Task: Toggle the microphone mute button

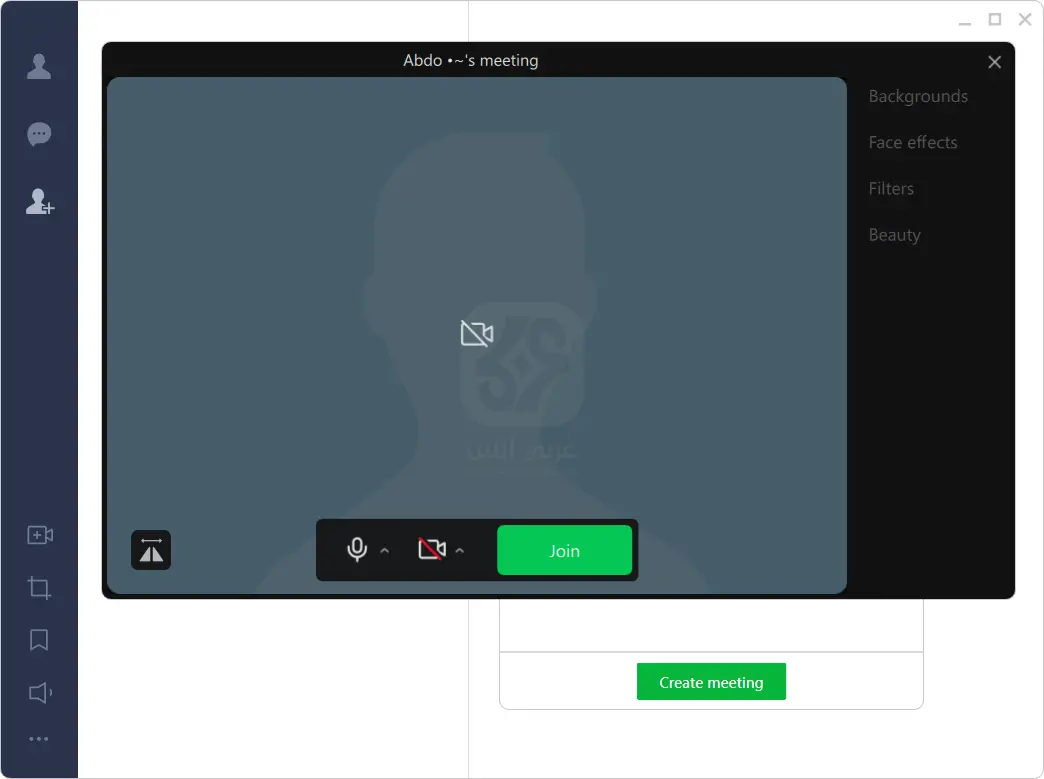Action: click(357, 550)
